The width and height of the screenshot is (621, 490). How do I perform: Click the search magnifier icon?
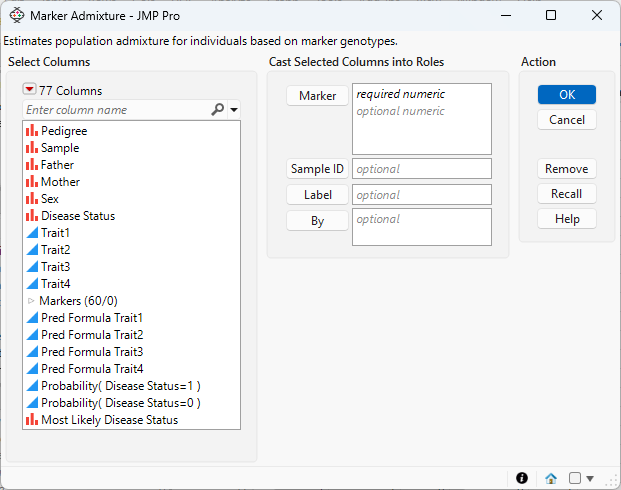tap(218, 110)
